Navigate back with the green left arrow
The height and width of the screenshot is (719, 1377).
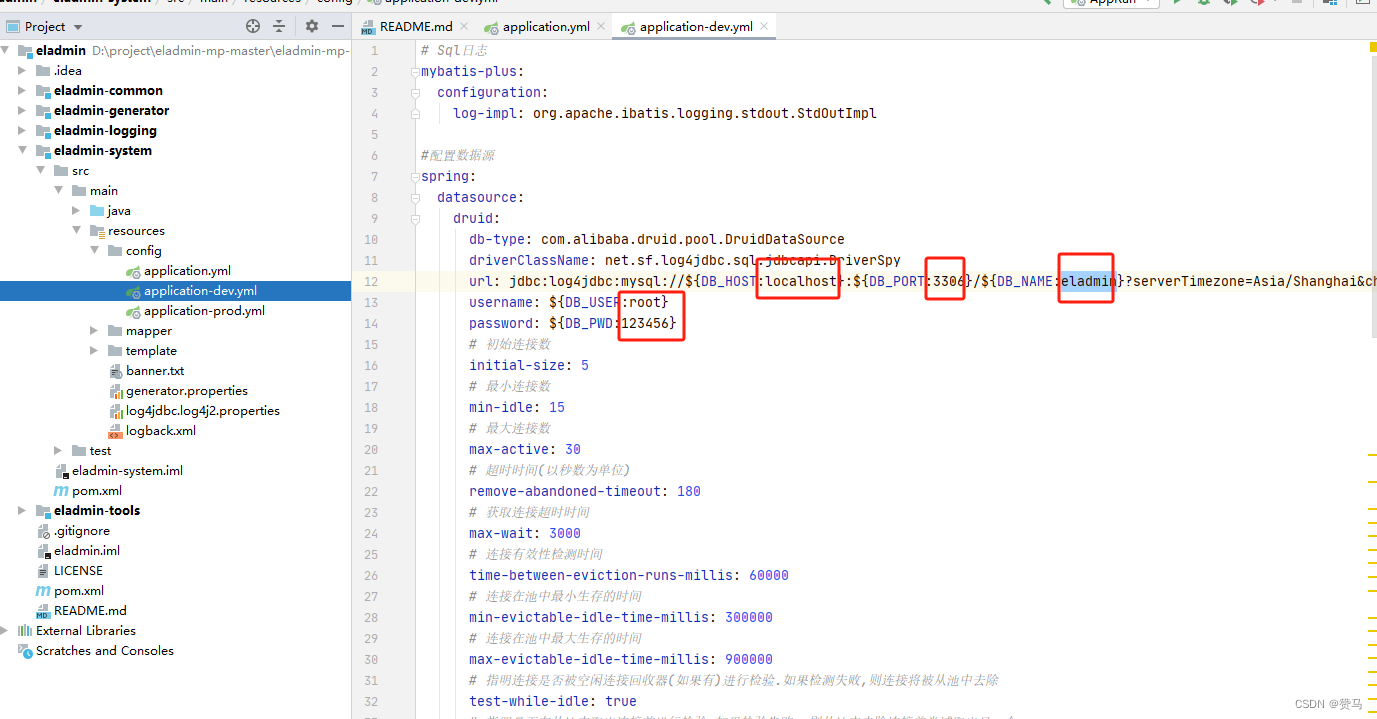coord(1046,4)
